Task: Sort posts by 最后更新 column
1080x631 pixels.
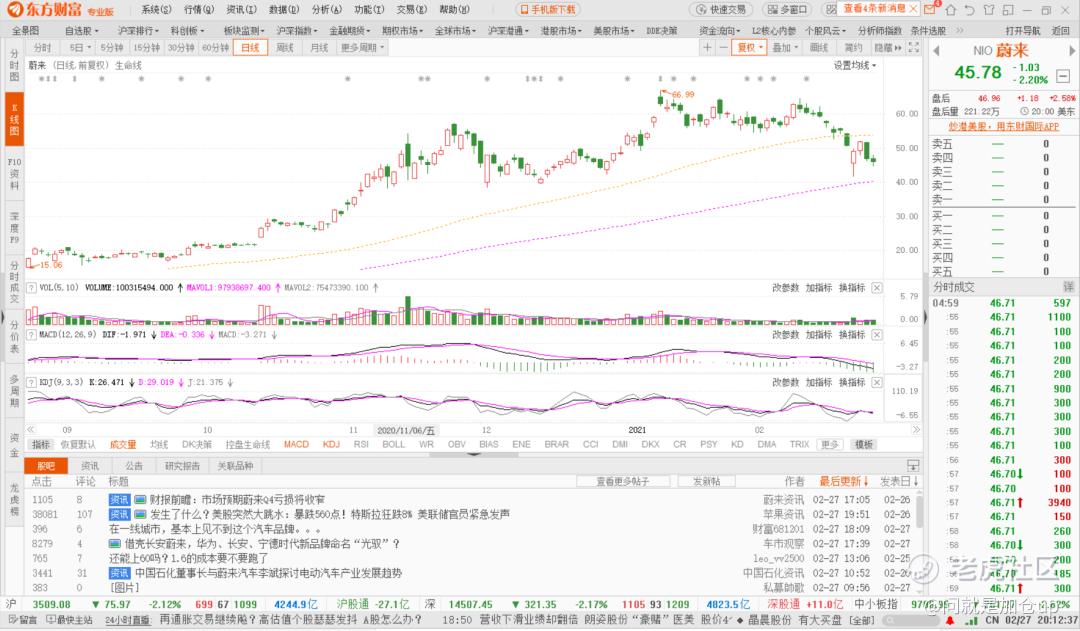Action: point(844,482)
